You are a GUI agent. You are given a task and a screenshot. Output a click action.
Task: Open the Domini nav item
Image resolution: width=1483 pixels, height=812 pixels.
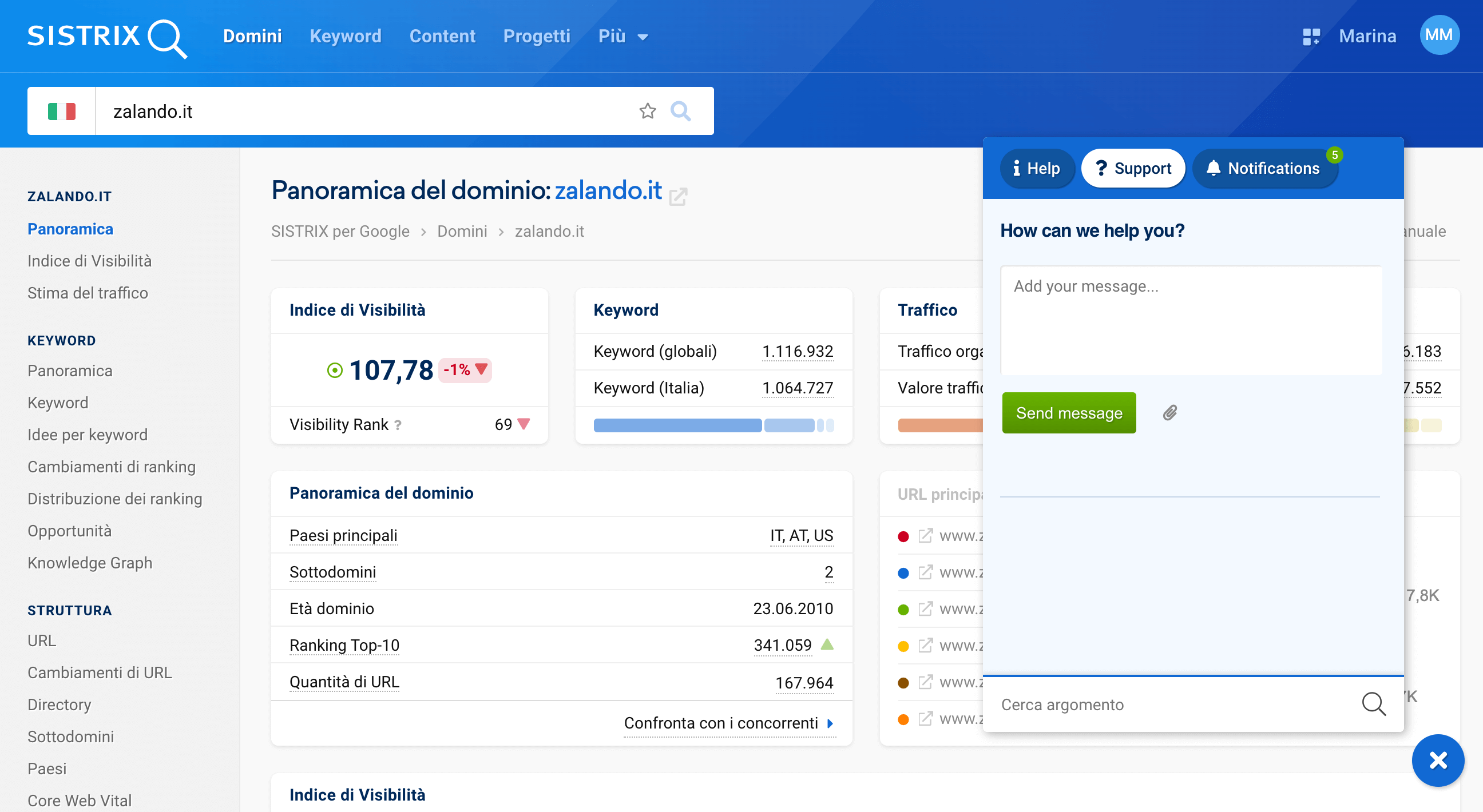click(x=252, y=36)
